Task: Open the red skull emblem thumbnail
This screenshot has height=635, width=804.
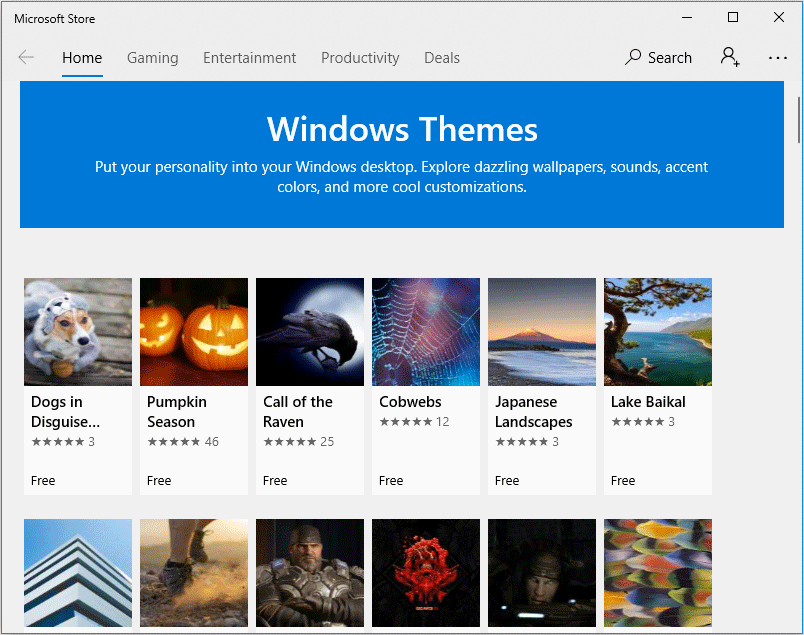Action: pos(426,572)
